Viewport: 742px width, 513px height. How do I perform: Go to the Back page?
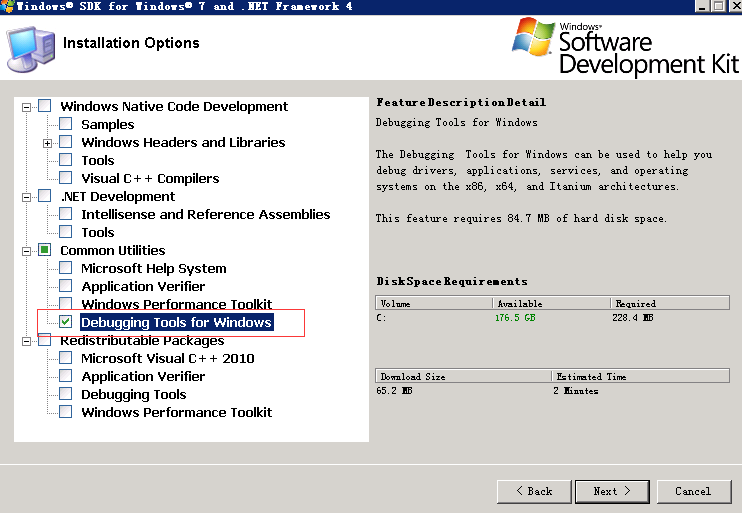[534, 491]
